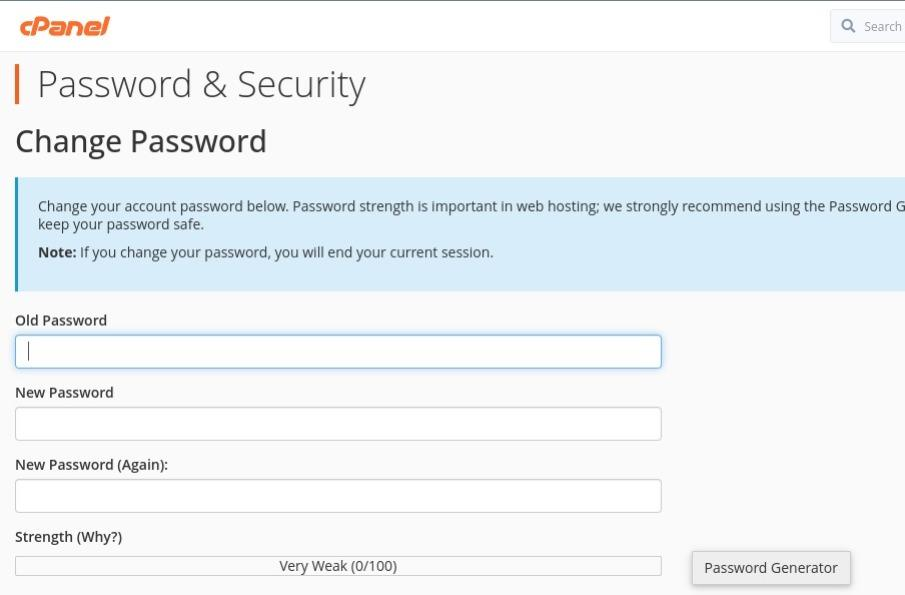Click the New Password label text

coord(64,392)
